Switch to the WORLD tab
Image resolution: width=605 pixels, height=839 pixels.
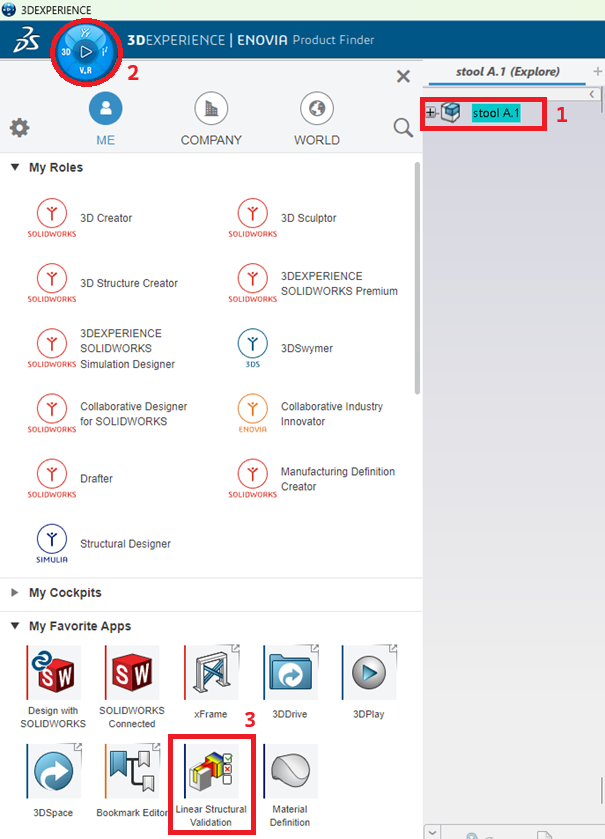click(x=316, y=118)
